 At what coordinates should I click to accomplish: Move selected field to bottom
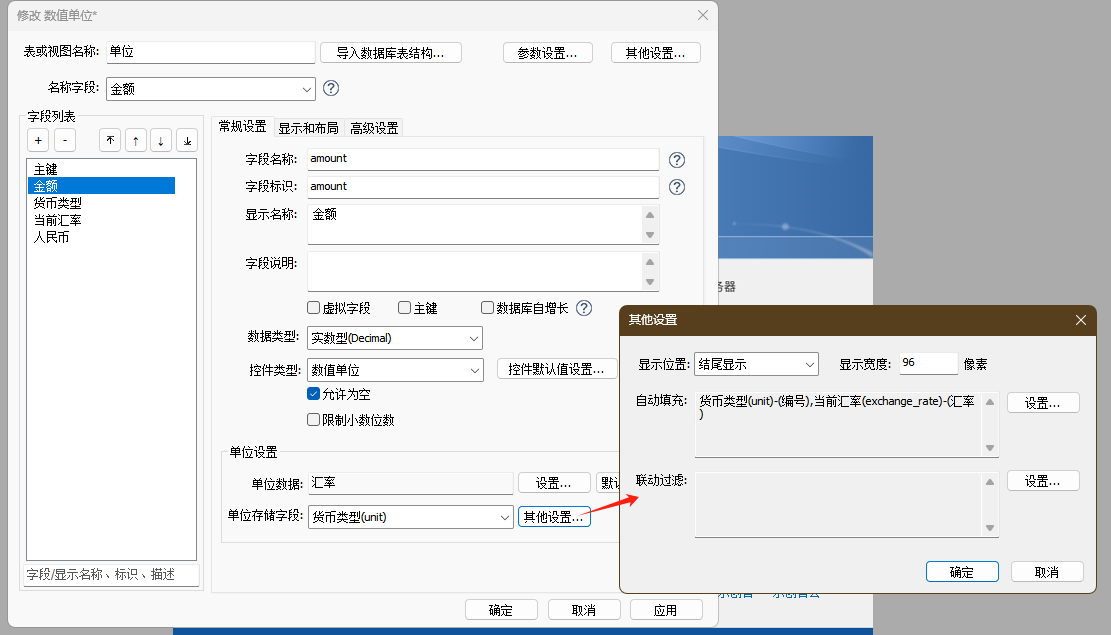point(187,141)
